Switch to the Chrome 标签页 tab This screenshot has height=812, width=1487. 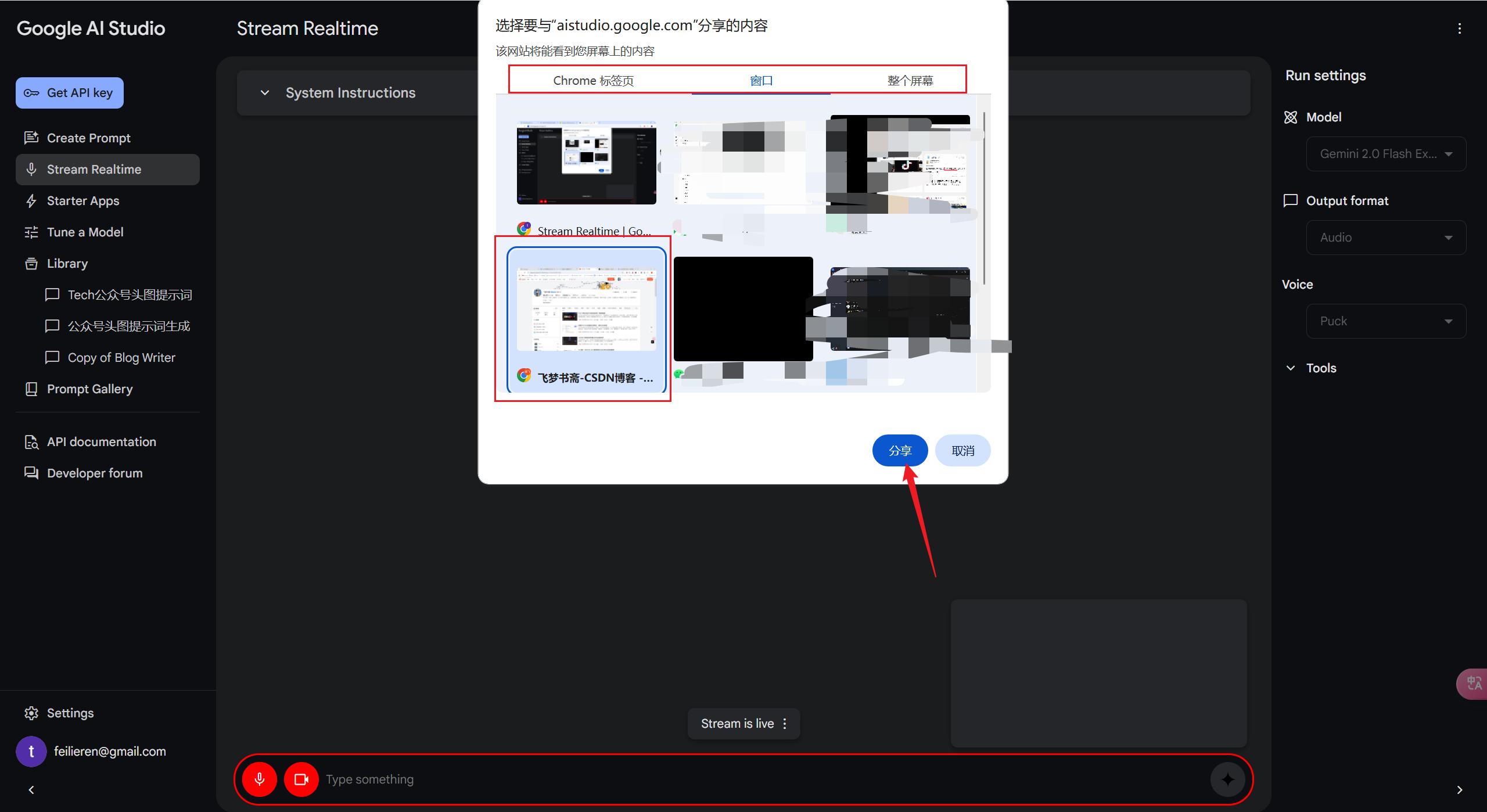[593, 81]
